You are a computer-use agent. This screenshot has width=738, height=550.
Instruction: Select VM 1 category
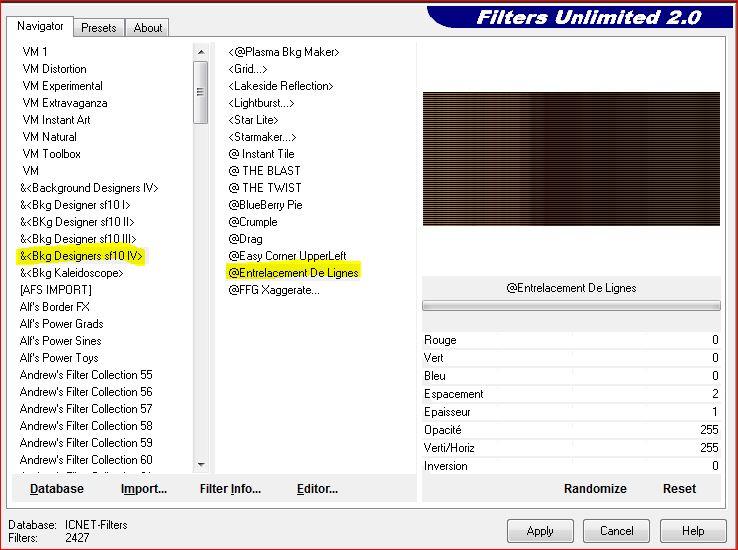coord(35,52)
